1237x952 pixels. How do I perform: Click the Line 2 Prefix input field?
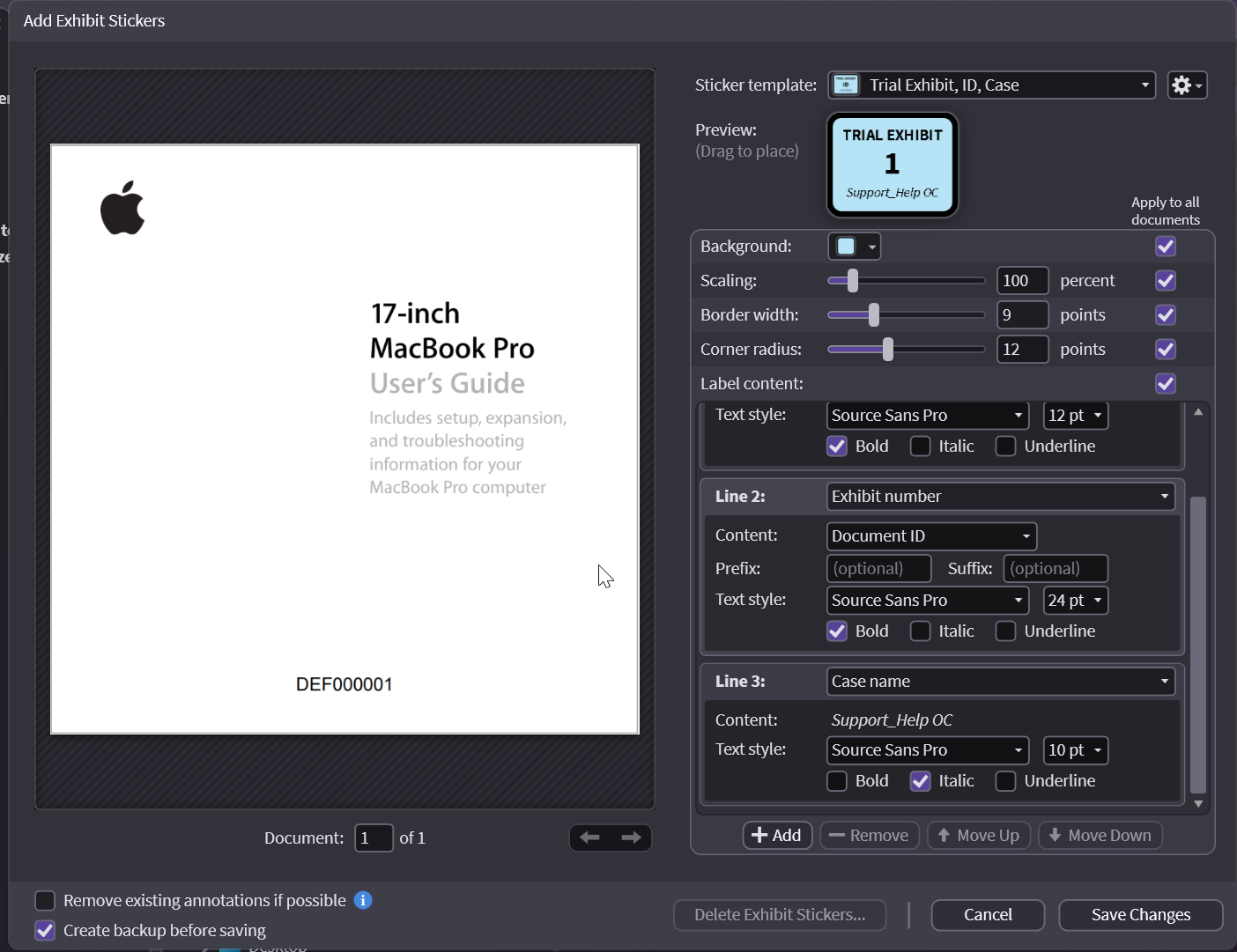tap(878, 569)
